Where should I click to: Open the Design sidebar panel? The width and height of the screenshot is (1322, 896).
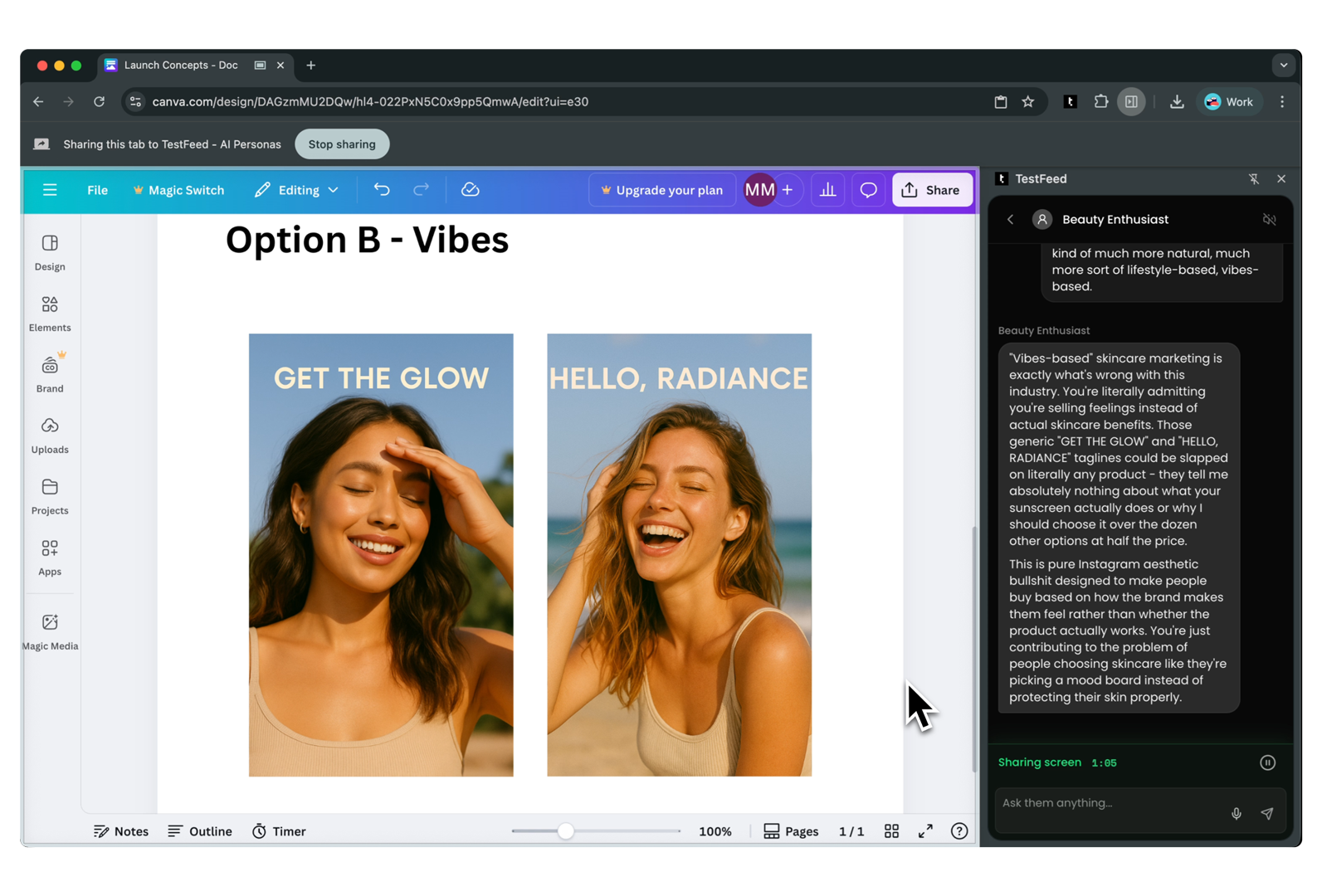(x=50, y=253)
